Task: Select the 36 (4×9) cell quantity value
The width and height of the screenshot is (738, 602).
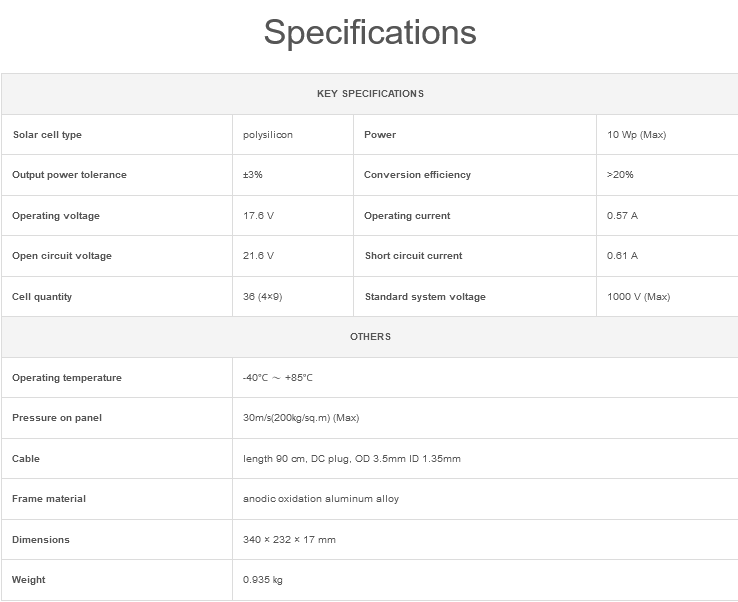Action: [263, 297]
